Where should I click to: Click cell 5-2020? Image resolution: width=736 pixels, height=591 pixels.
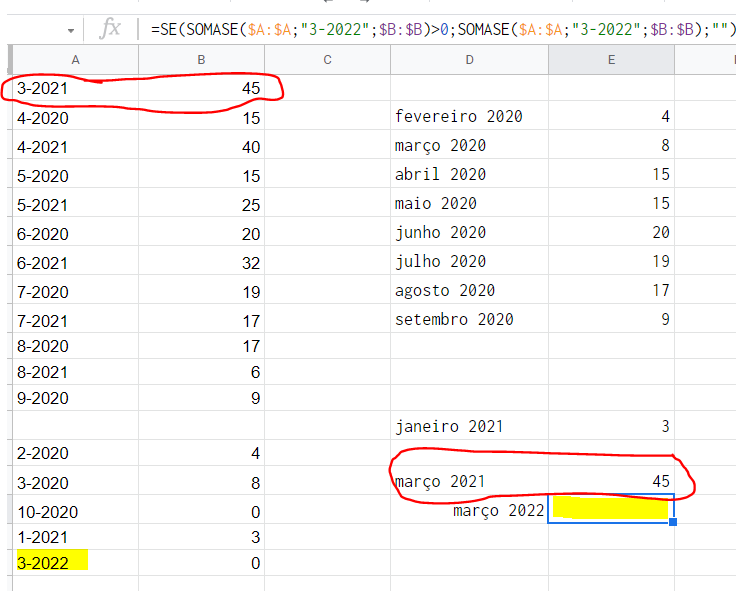(x=75, y=176)
